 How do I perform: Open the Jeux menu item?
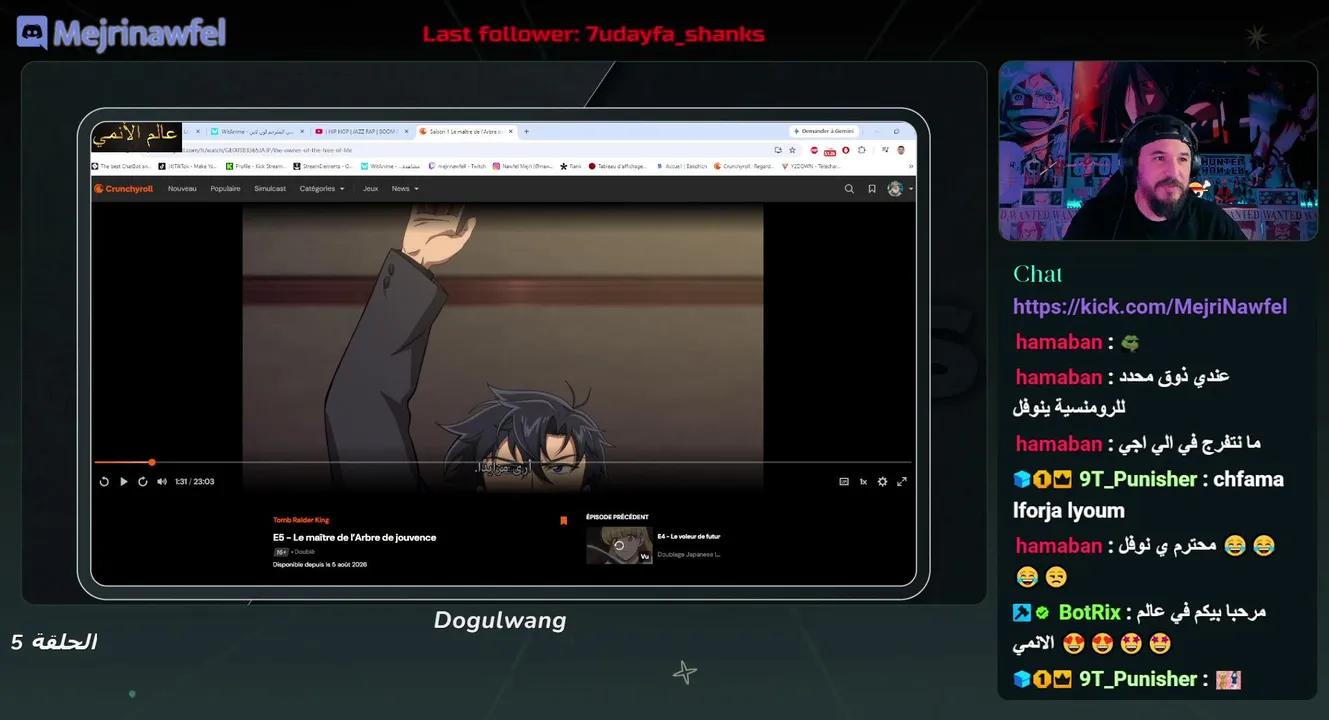pos(370,188)
